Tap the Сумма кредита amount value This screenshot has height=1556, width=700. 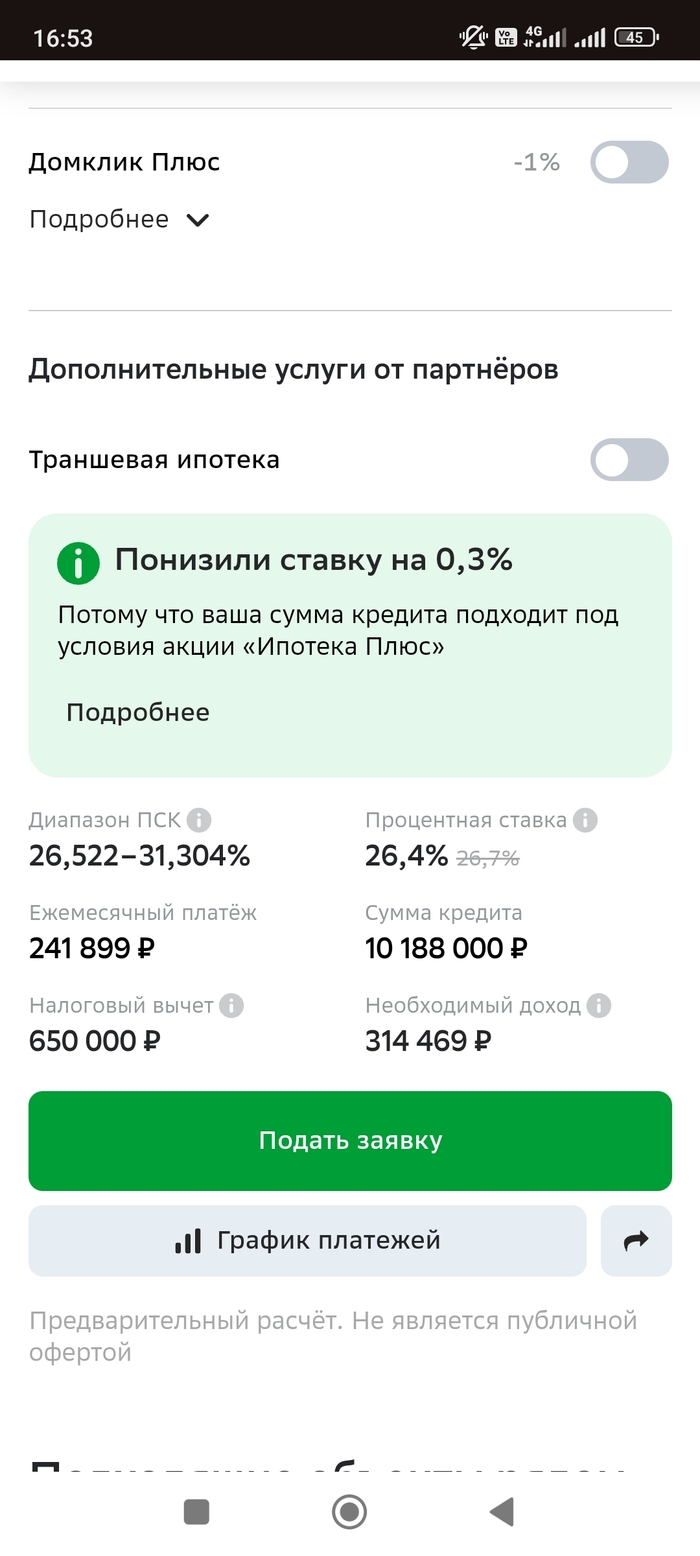[x=446, y=948]
